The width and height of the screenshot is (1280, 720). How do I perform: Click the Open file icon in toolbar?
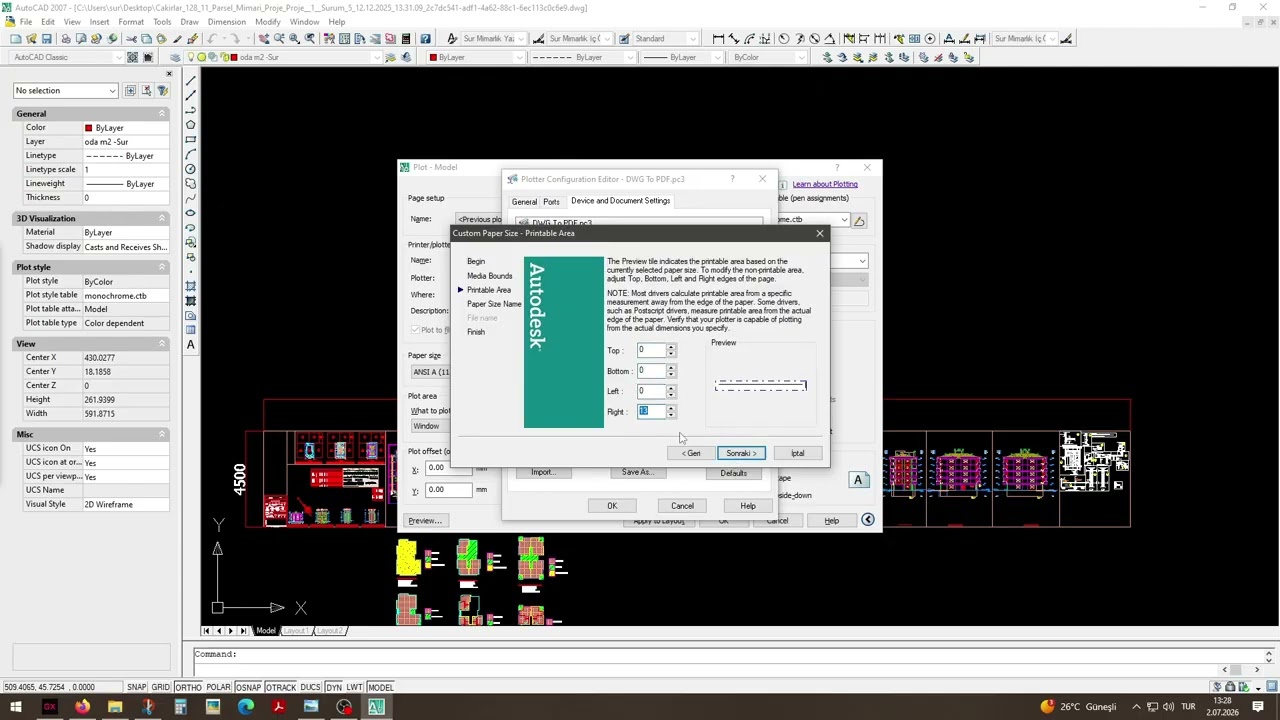coord(31,39)
